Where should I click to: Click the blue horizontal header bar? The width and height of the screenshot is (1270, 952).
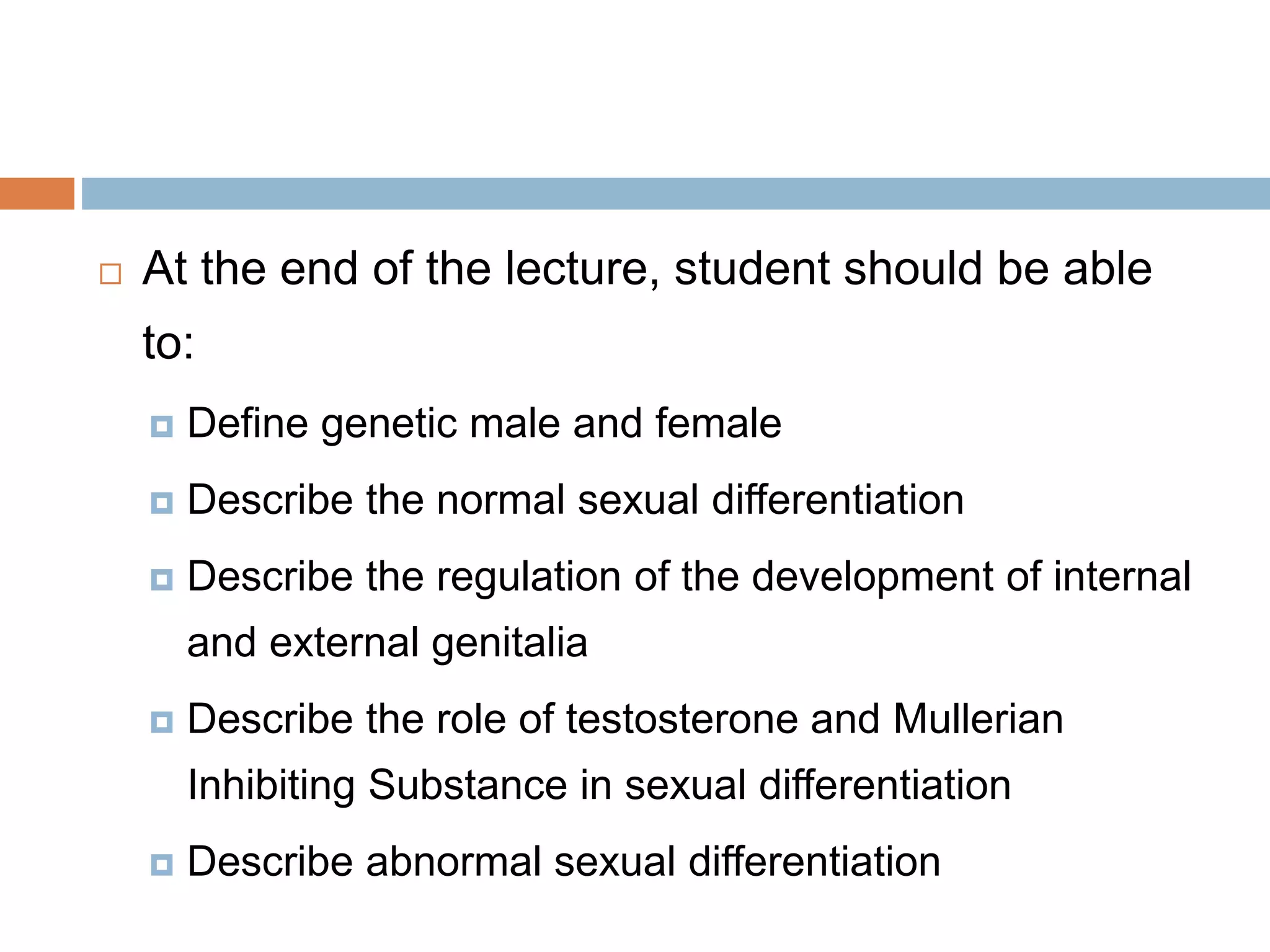point(675,193)
